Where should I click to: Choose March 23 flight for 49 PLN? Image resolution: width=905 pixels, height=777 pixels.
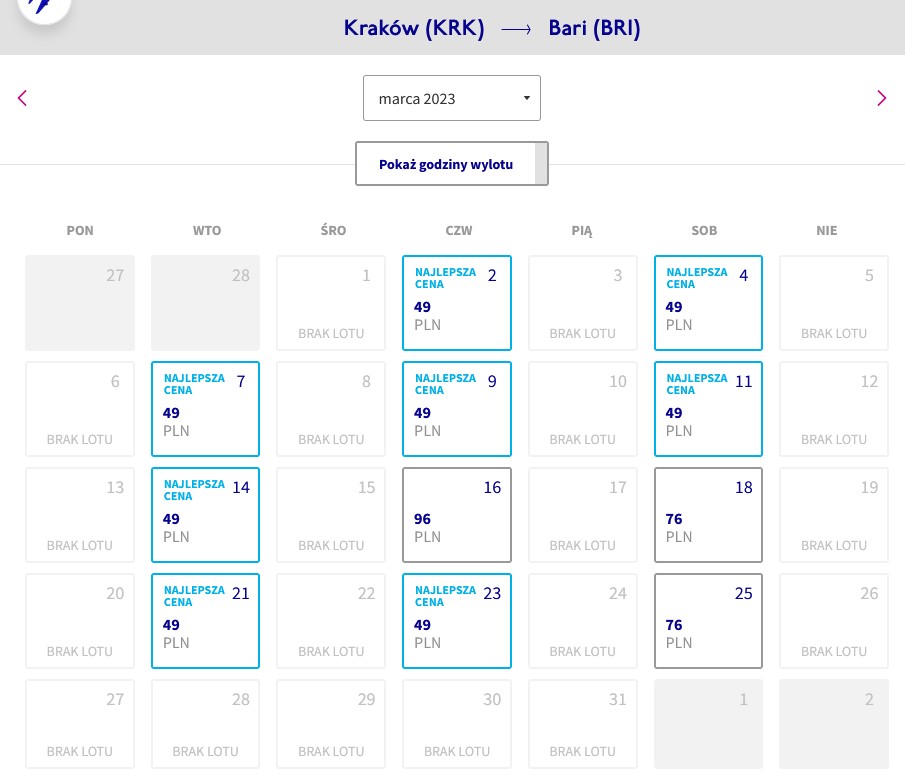tap(457, 621)
